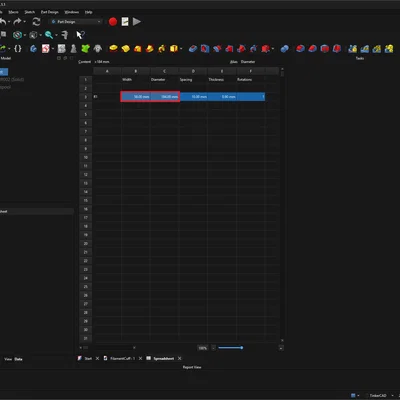Select the What's This cursor help icon
The image size is (400, 400).
[80, 35]
